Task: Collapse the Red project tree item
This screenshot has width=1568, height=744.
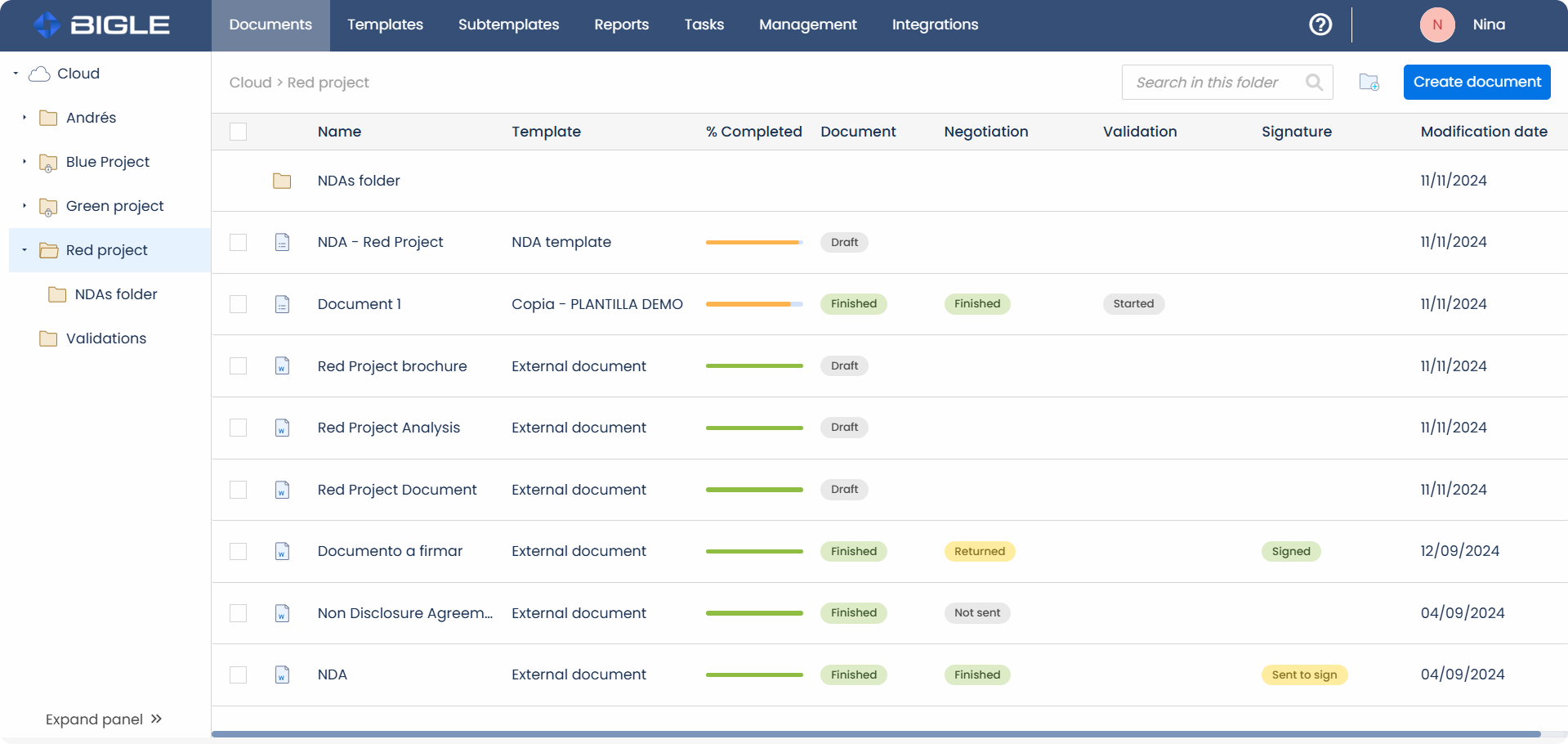Action: click(24, 250)
